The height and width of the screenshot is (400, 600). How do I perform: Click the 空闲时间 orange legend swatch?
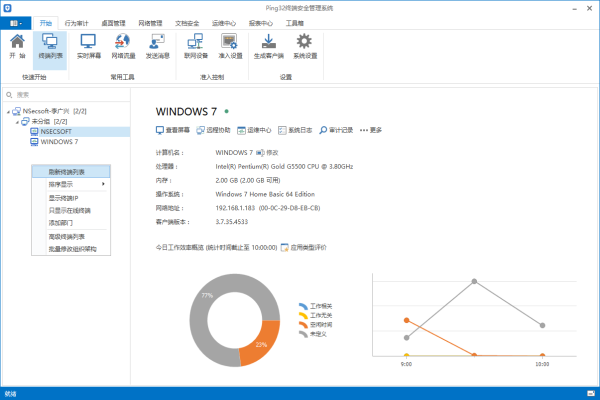click(303, 325)
